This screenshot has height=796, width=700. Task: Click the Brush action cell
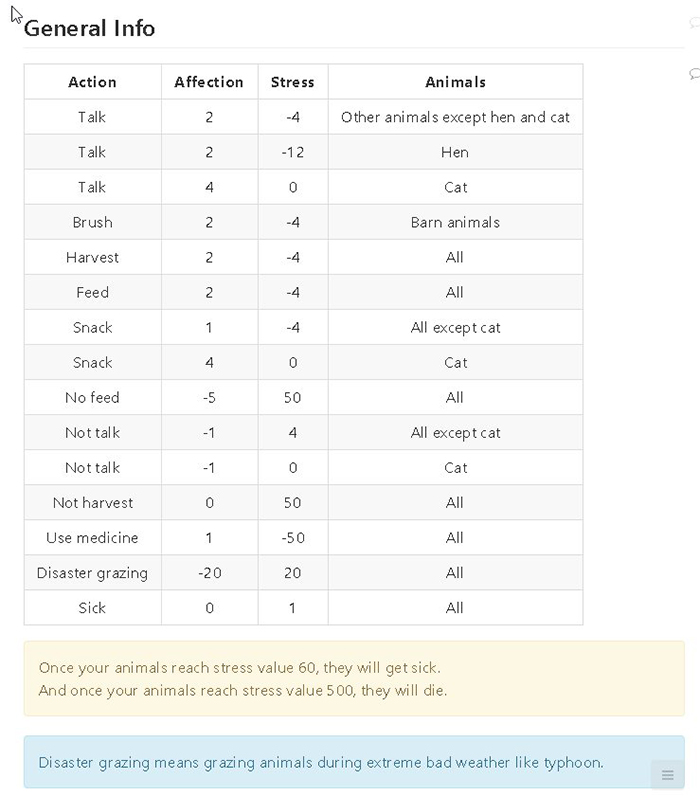click(92, 222)
